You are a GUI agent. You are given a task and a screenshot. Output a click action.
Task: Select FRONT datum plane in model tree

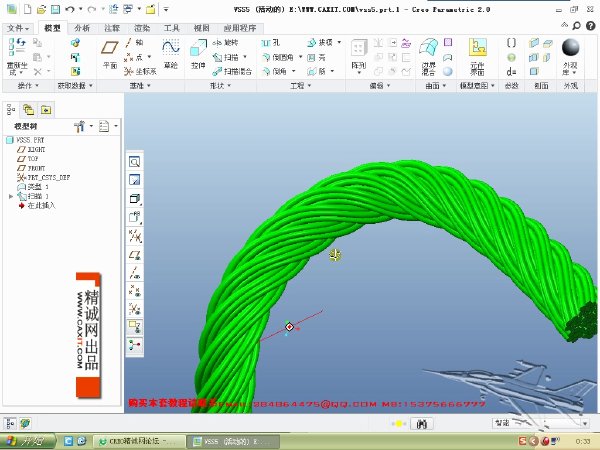pos(31,168)
